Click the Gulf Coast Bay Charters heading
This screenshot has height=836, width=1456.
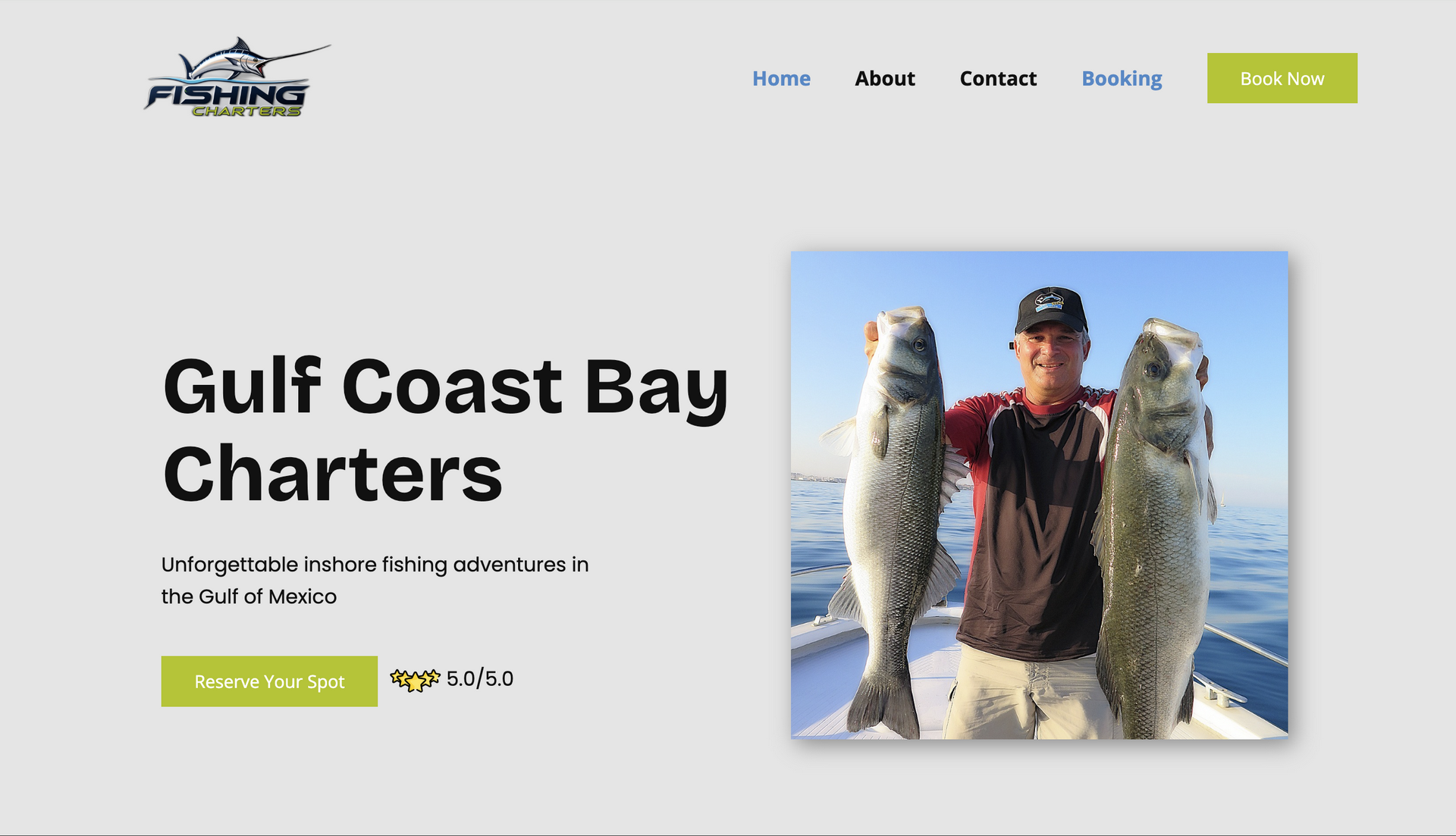445,430
